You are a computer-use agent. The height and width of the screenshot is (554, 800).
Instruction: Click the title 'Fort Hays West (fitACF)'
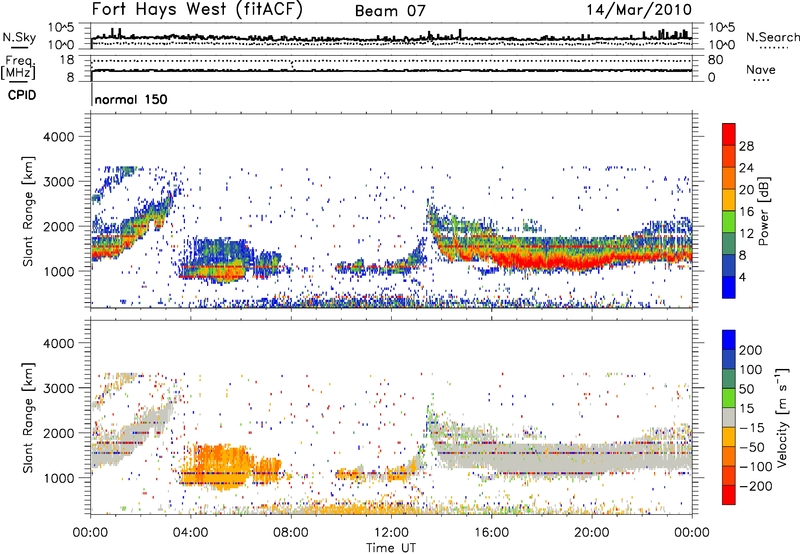pyautogui.click(x=197, y=10)
